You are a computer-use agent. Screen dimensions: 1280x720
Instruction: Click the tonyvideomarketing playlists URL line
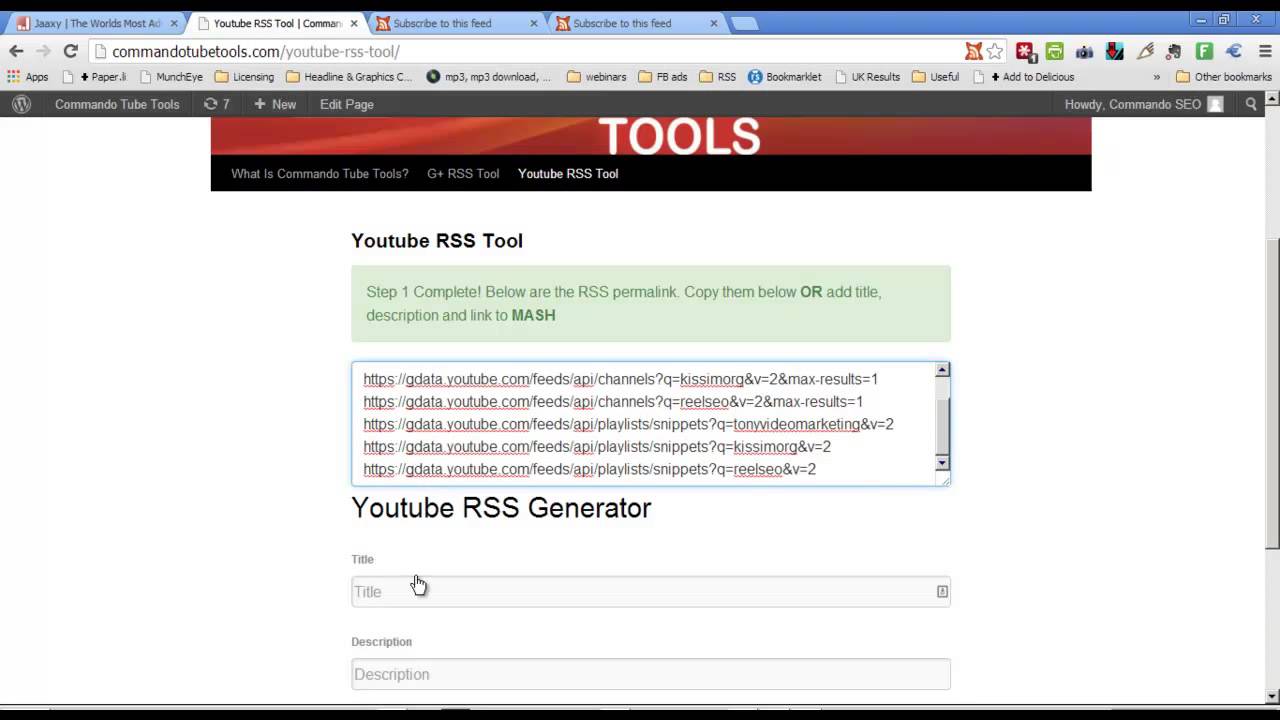tap(628, 424)
